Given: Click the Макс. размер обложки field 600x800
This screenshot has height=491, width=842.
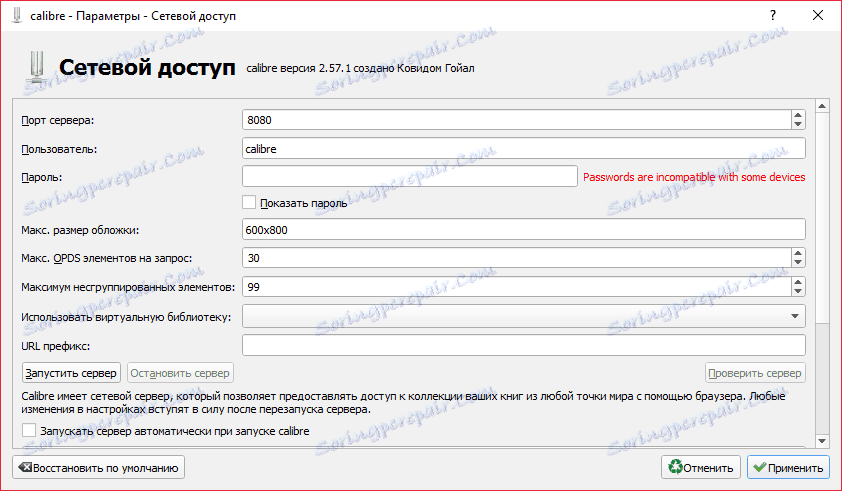Looking at the screenshot, I should point(524,229).
